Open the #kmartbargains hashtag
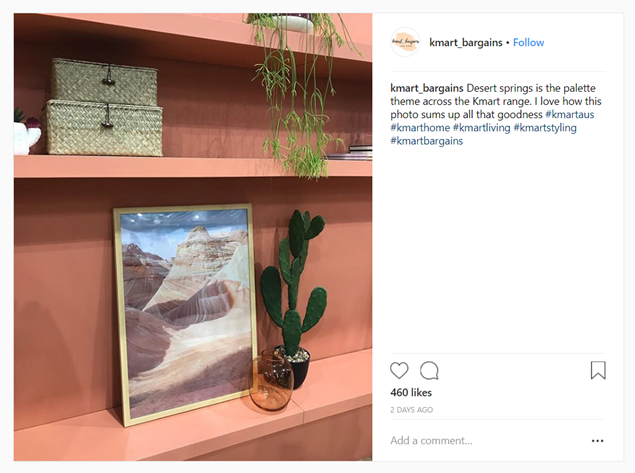 pyautogui.click(x=426, y=141)
